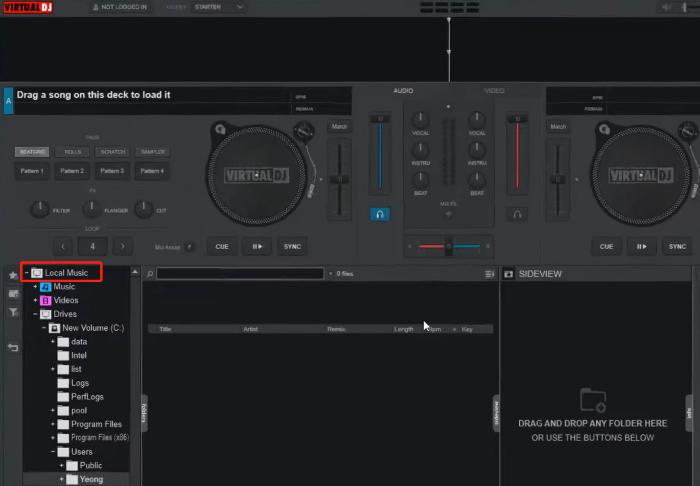Select the Yeong folder in tree

pyautogui.click(x=91, y=479)
